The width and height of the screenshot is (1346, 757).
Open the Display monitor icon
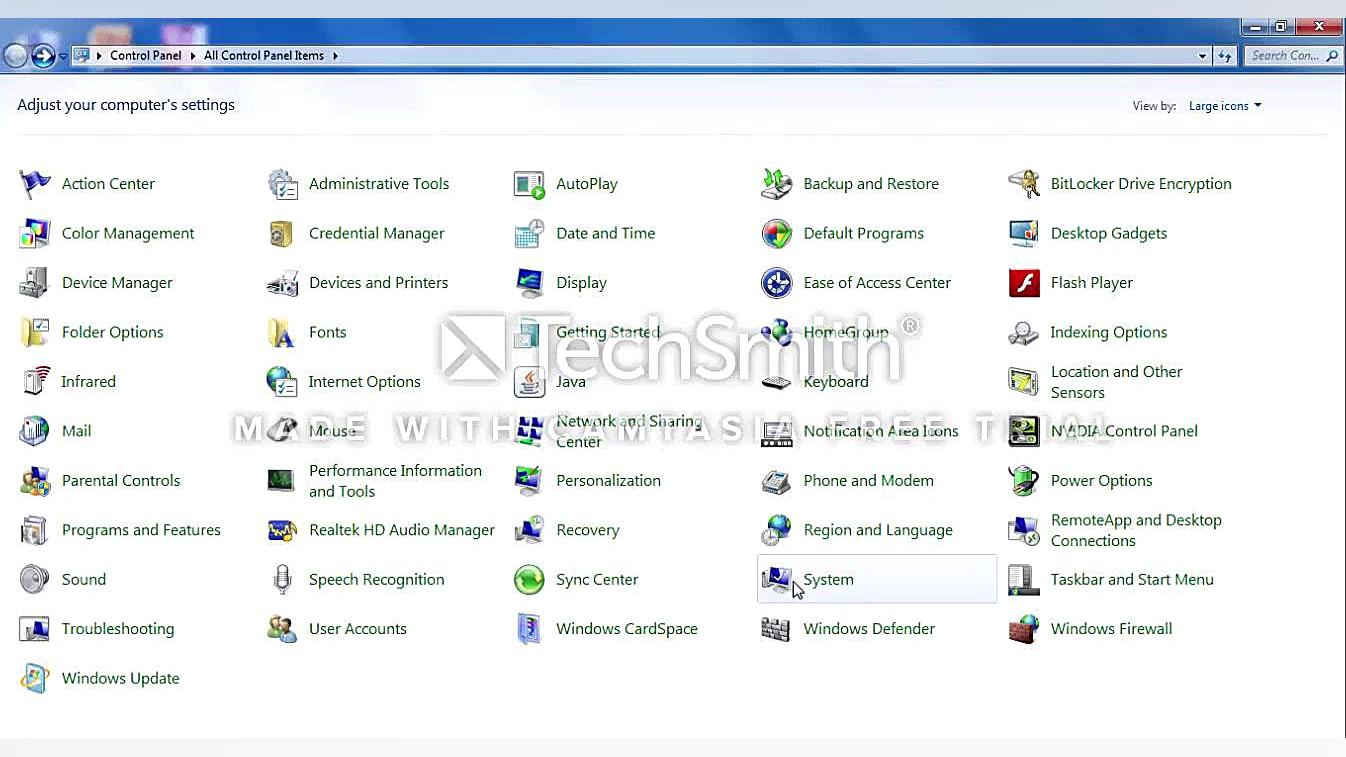pos(529,283)
